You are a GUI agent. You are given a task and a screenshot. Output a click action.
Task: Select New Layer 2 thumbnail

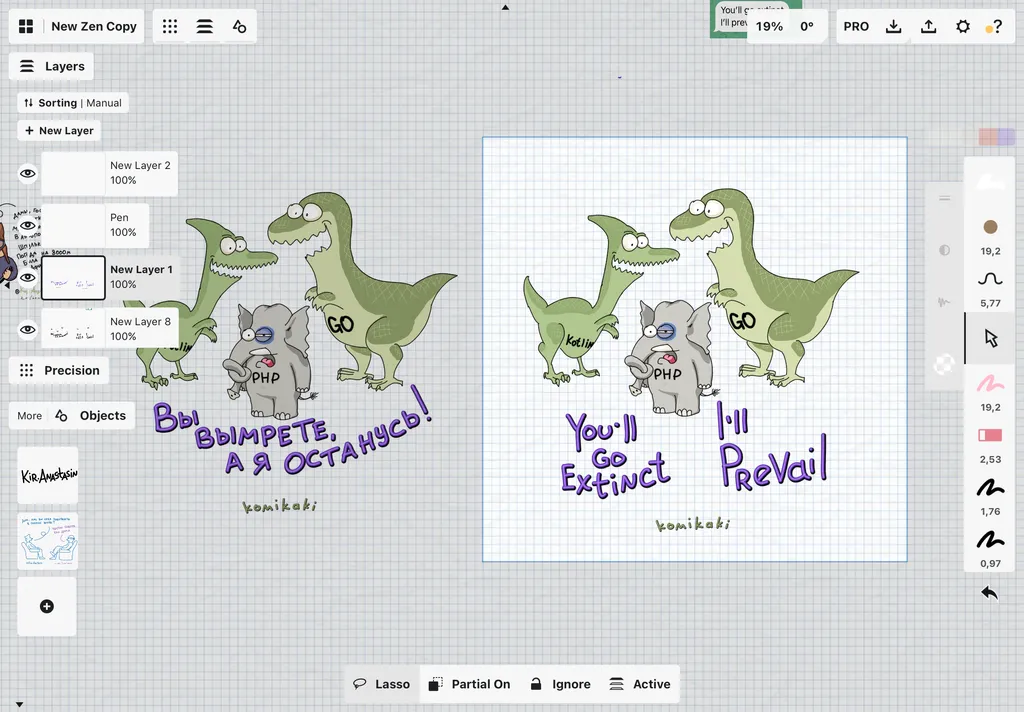pos(73,173)
